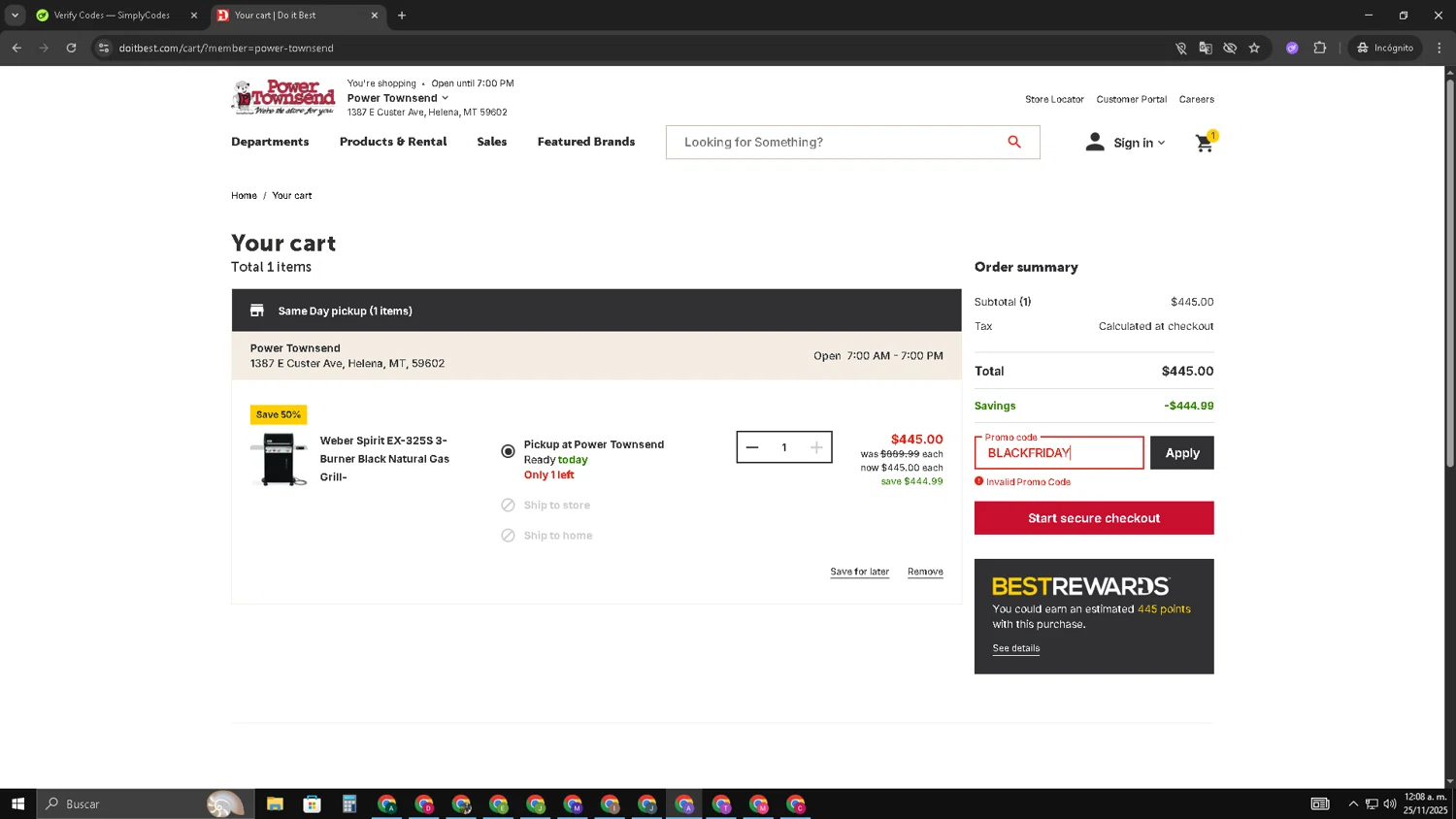Open File Explorer from taskbar
This screenshot has height=819, width=1456.
pyautogui.click(x=275, y=803)
